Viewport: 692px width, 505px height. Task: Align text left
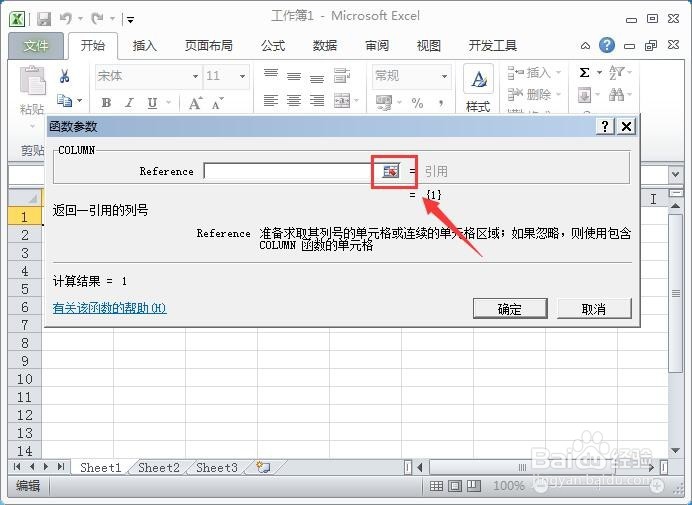tap(271, 100)
